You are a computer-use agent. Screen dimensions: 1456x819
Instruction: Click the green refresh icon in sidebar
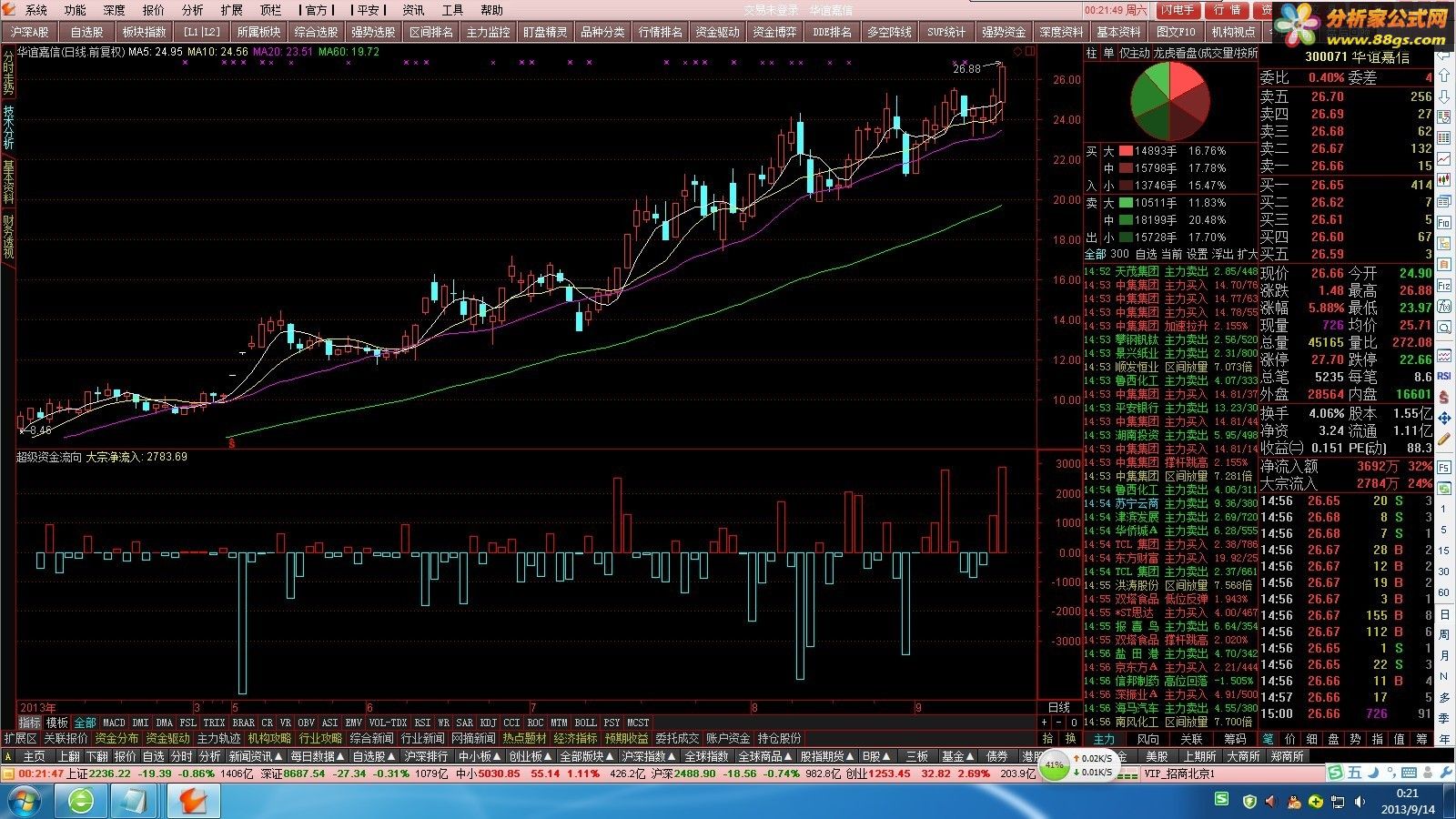[x=1444, y=488]
